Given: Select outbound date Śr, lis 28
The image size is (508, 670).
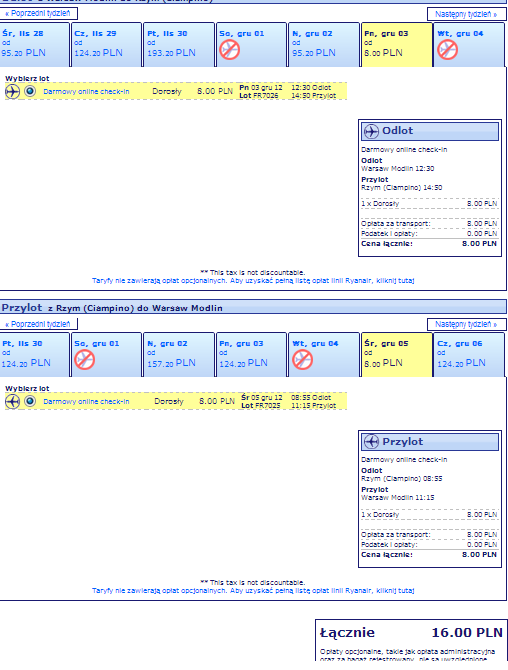Looking at the screenshot, I should point(34,45).
